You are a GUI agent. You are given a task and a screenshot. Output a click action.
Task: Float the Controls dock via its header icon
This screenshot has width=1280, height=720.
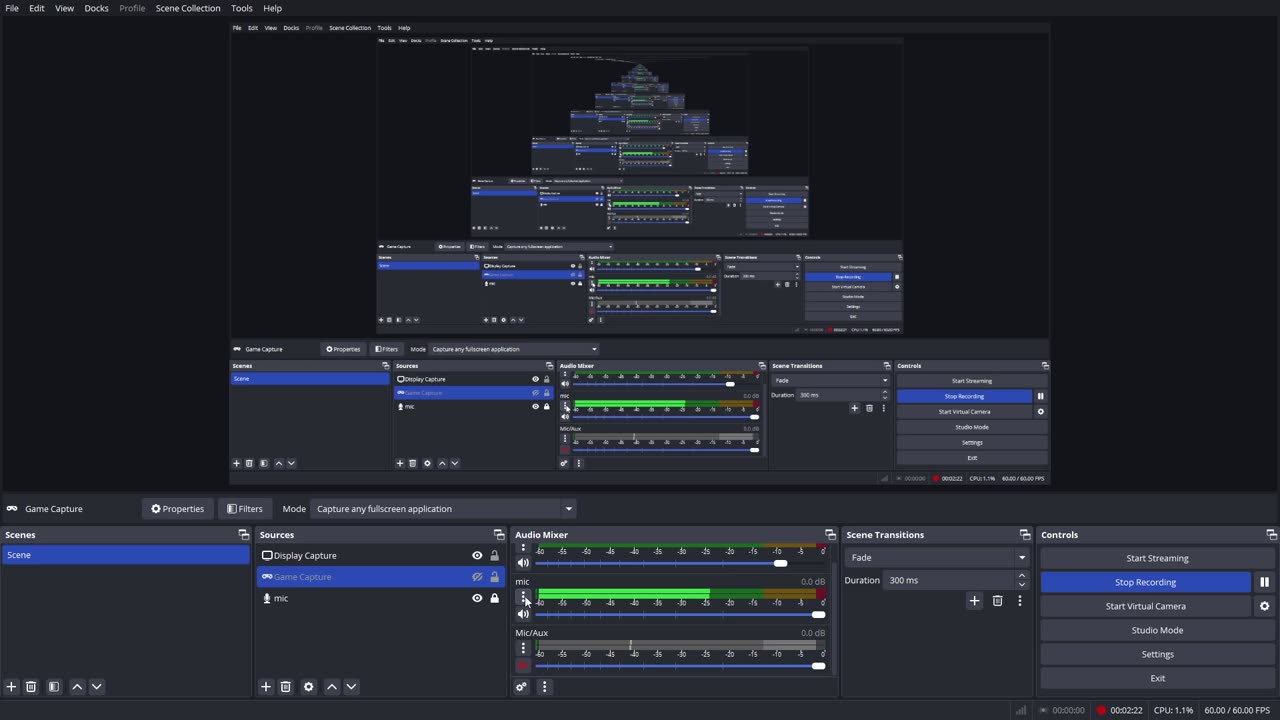click(x=1271, y=535)
